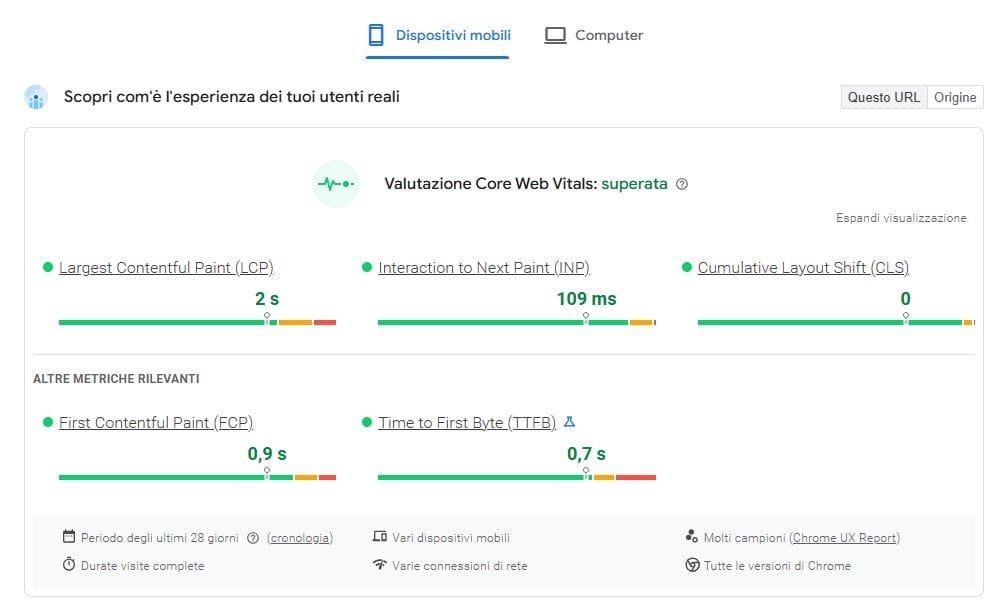Image resolution: width=998 pixels, height=610 pixels.
Task: Click the computer monitor icon near Computer tab
Action: [554, 35]
